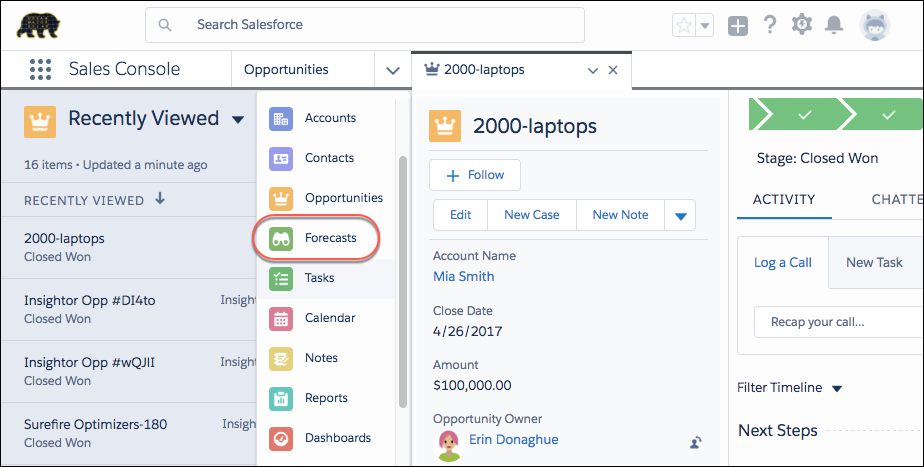924x467 pixels.
Task: Open 2000-laptops in the list
Action: tap(64, 238)
